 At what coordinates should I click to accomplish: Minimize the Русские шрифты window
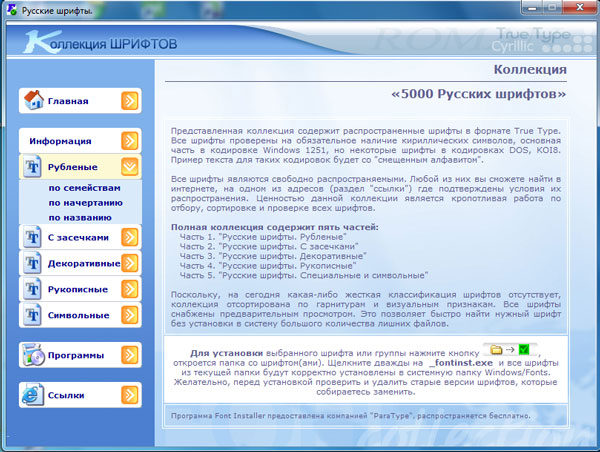click(533, 7)
